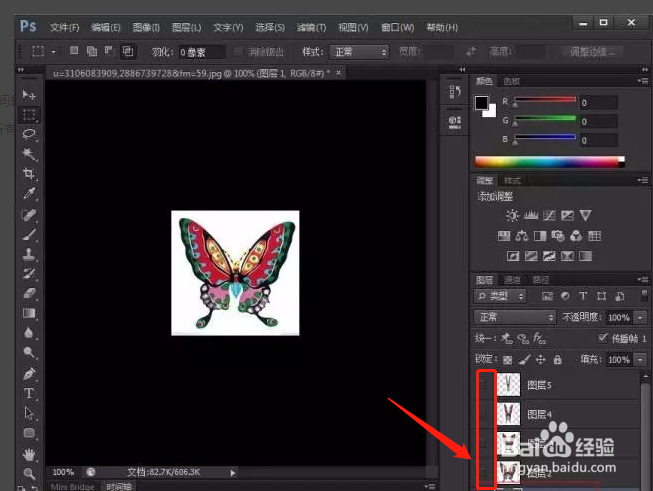Viewport: 653px width, 491px height.
Task: Unify layer style fx icon
Action: point(539,338)
